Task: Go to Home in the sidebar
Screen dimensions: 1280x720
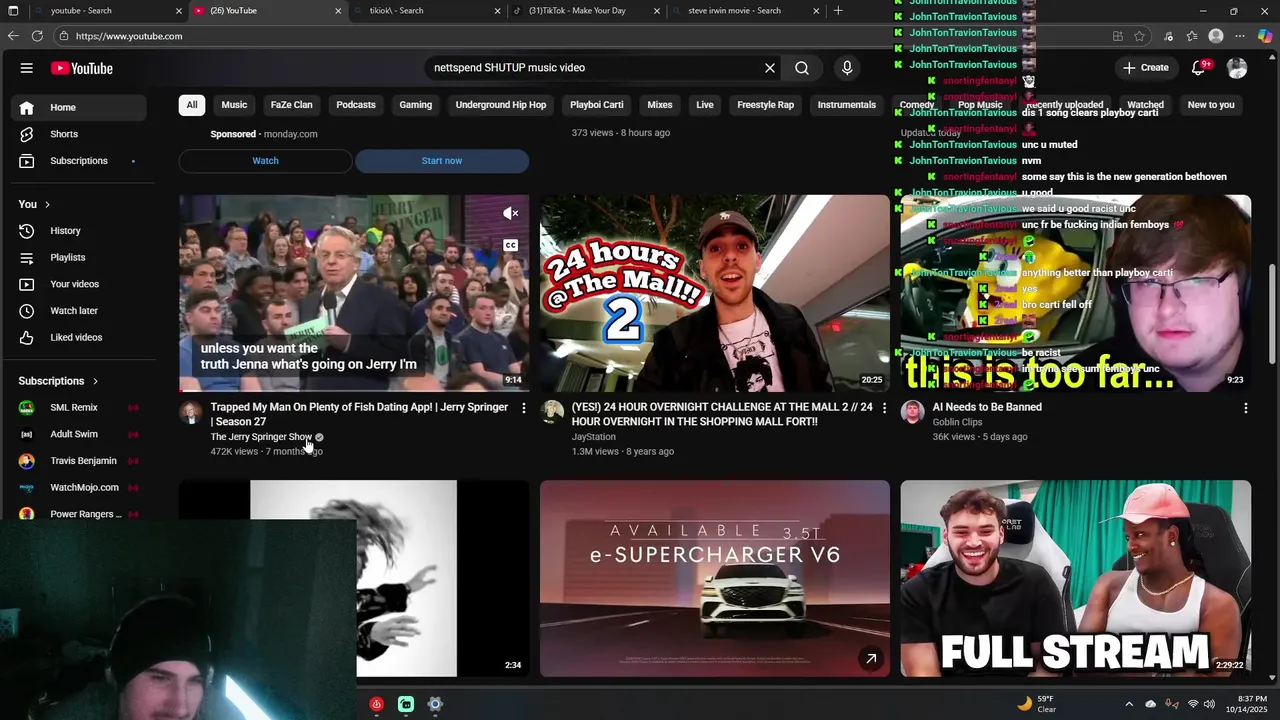Action: click(x=79, y=107)
